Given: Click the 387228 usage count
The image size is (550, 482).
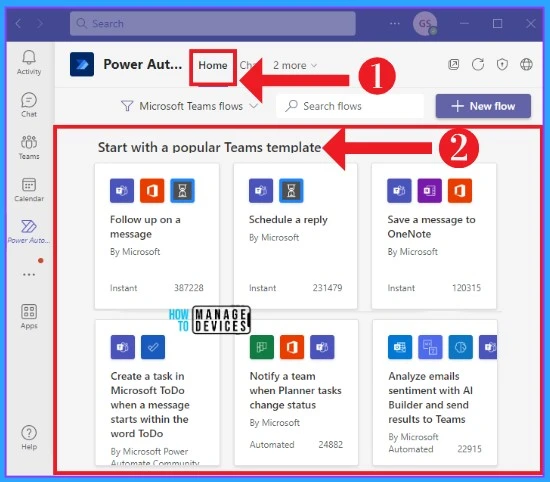Looking at the screenshot, I should click(189, 288).
